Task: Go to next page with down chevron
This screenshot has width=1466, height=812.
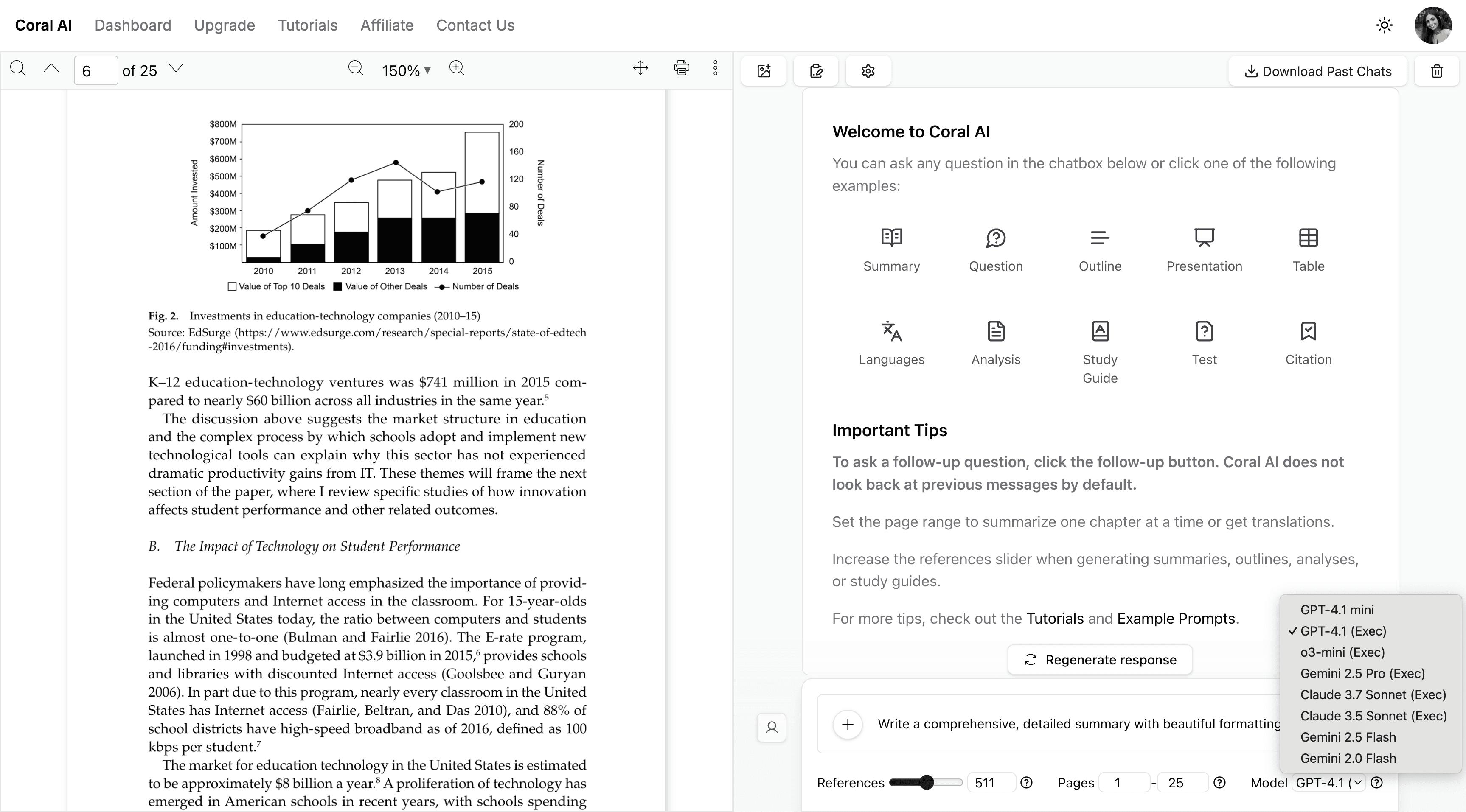Action: point(177,69)
